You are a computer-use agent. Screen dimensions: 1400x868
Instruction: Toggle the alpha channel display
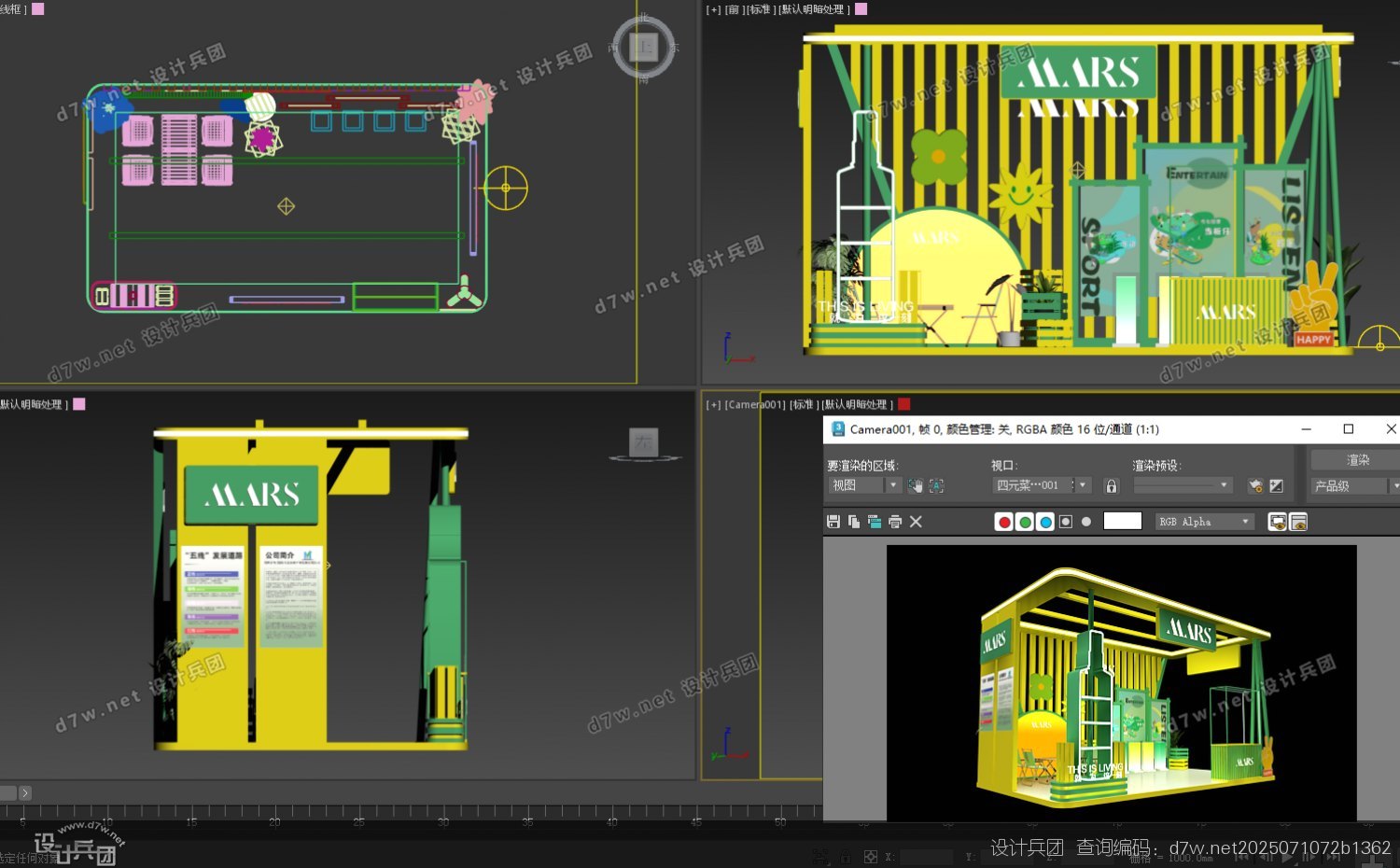(1066, 522)
